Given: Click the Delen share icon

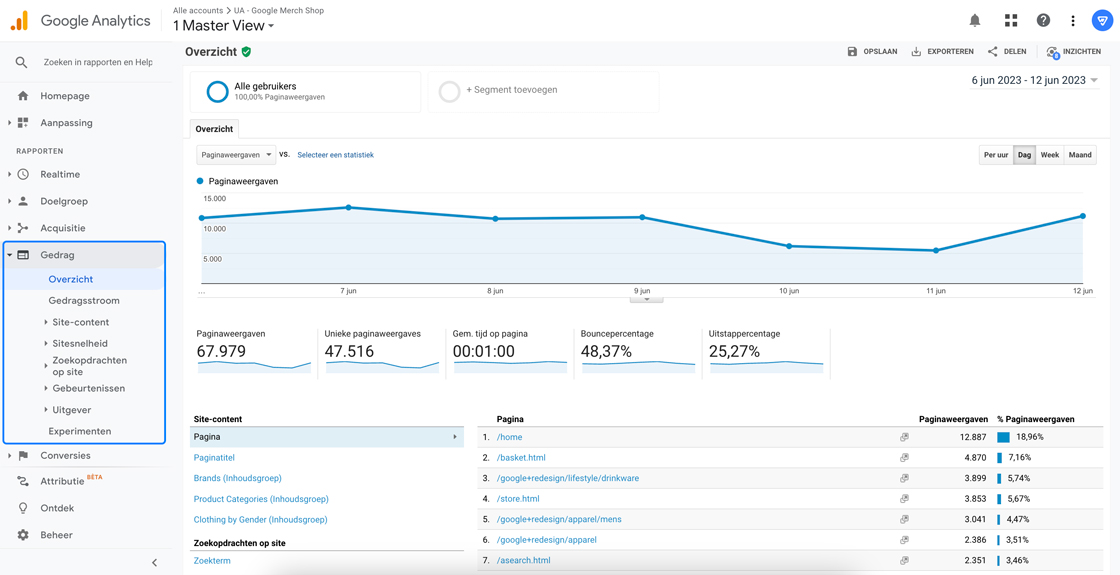Looking at the screenshot, I should click(x=992, y=51).
